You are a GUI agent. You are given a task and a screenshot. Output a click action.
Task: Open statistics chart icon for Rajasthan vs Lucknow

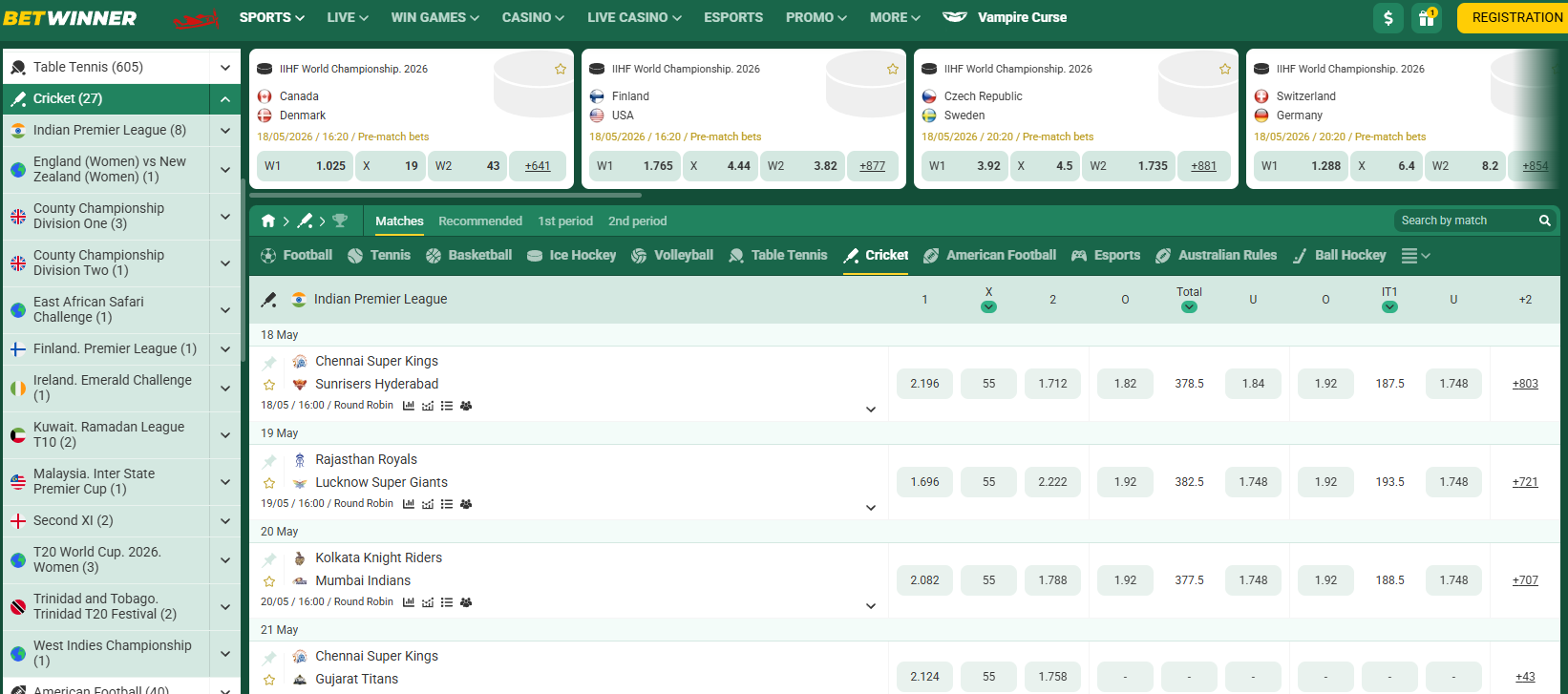[x=409, y=504]
